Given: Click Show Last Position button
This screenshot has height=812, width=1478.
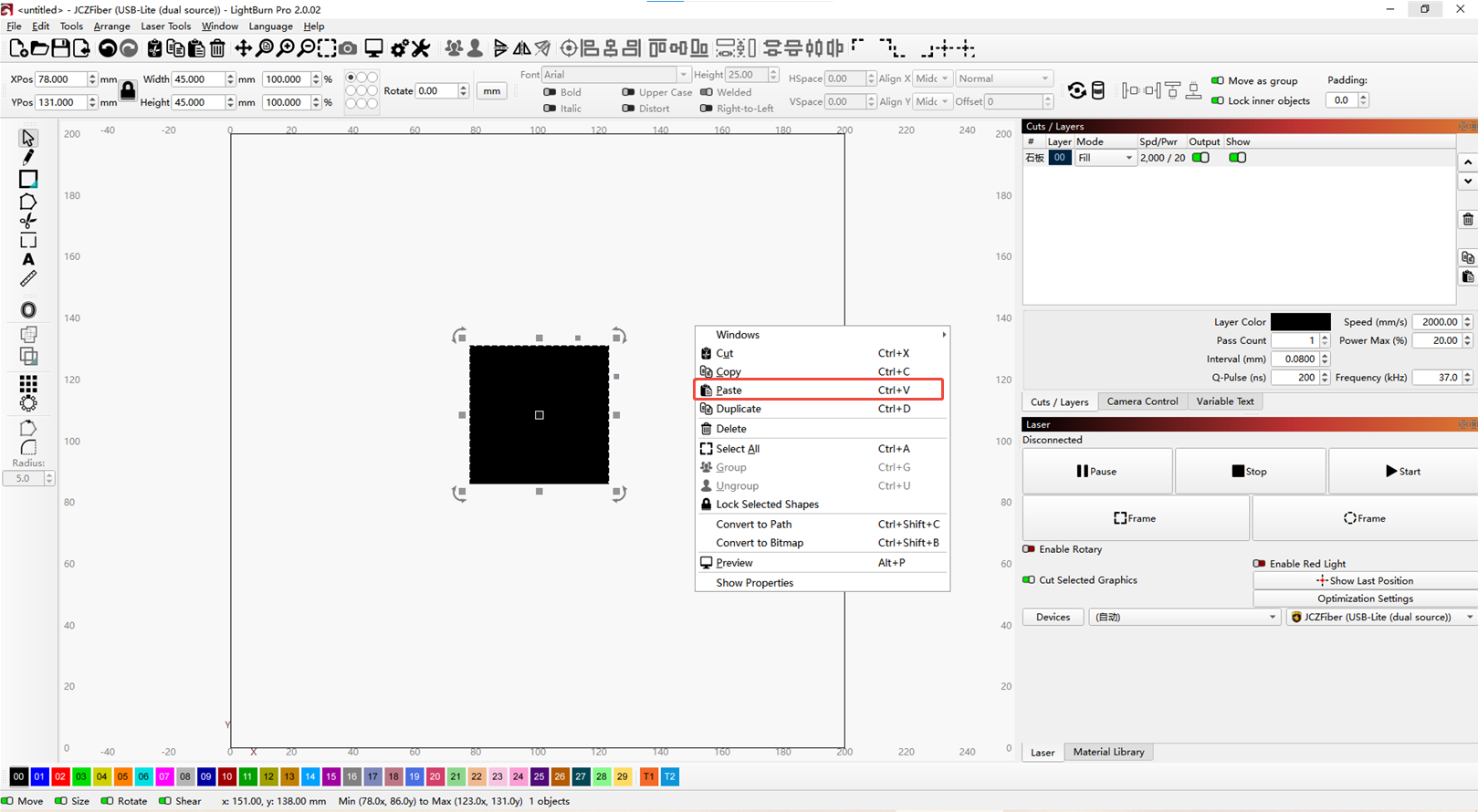Looking at the screenshot, I should [x=1365, y=580].
